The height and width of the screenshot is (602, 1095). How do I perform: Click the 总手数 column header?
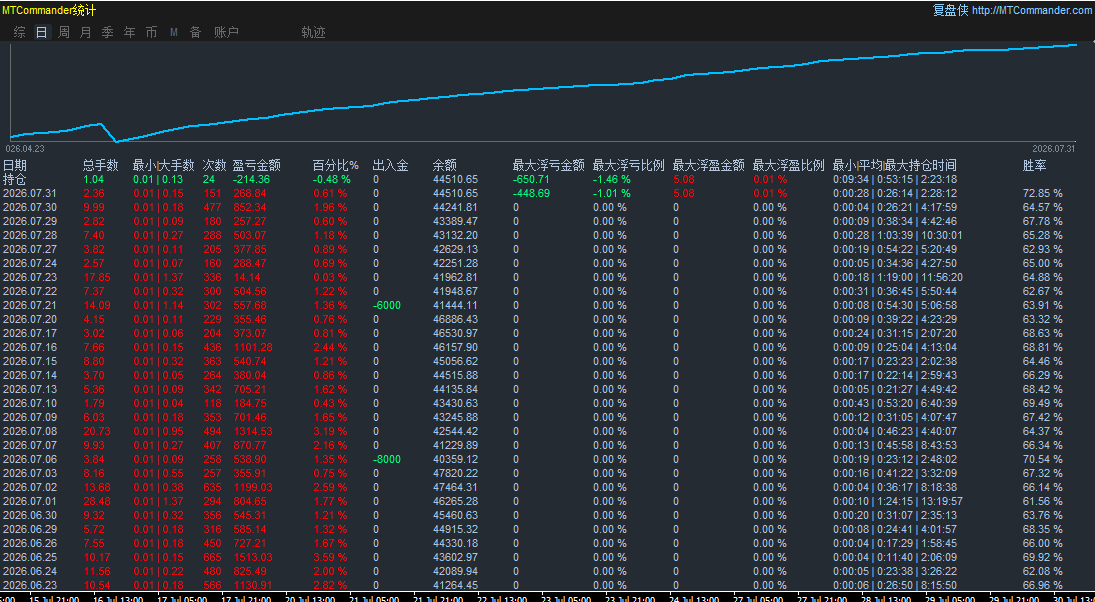click(x=101, y=166)
